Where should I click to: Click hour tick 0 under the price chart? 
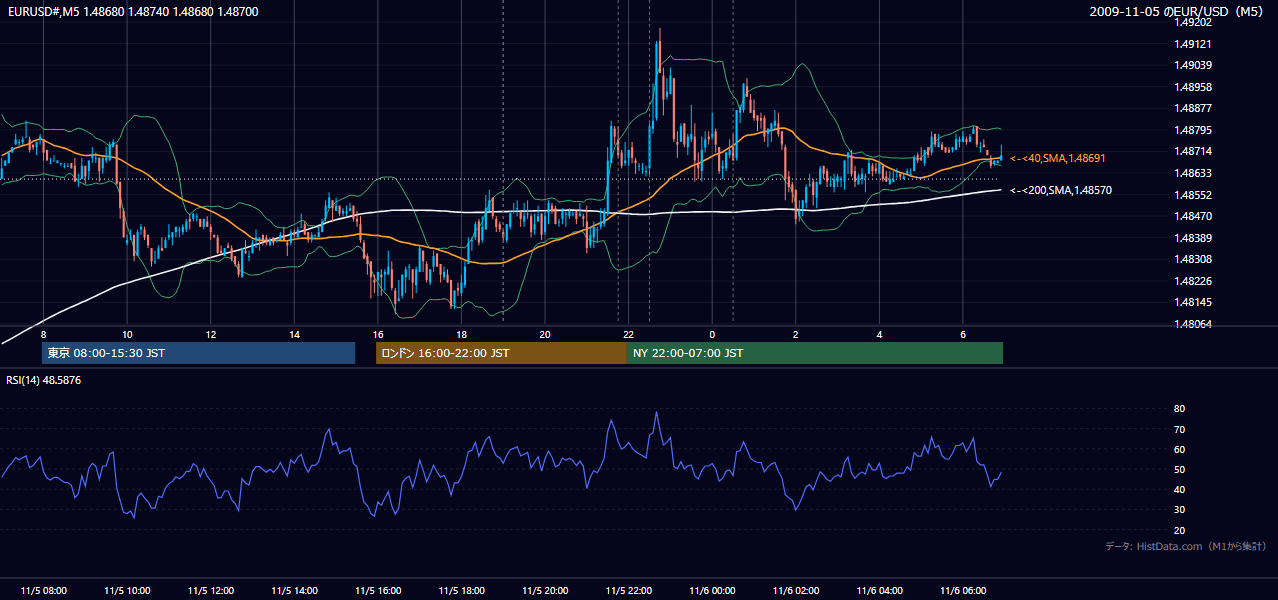tap(712, 334)
